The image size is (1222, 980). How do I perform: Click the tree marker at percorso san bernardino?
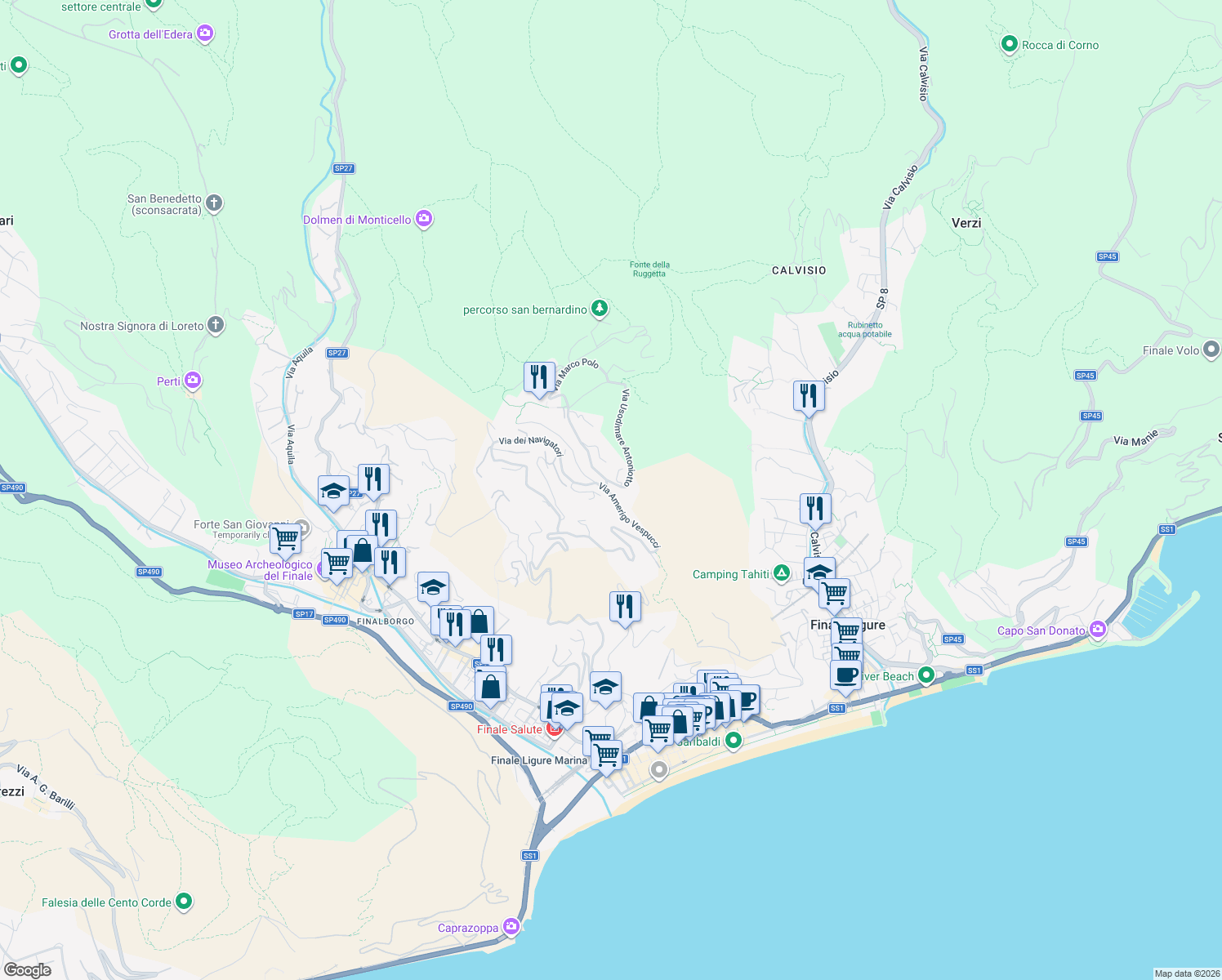[599, 310]
